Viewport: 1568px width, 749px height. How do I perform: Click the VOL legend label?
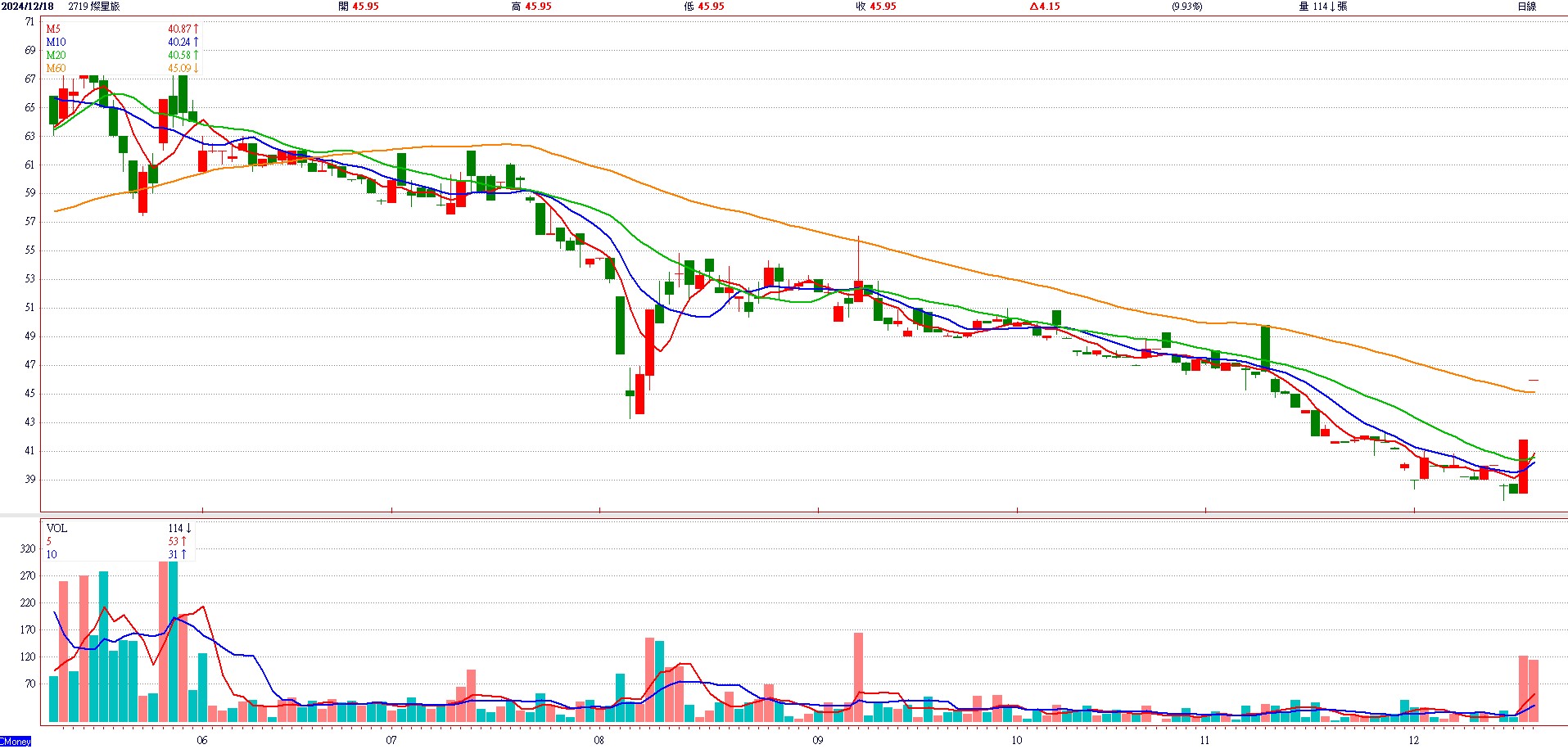click(56, 528)
